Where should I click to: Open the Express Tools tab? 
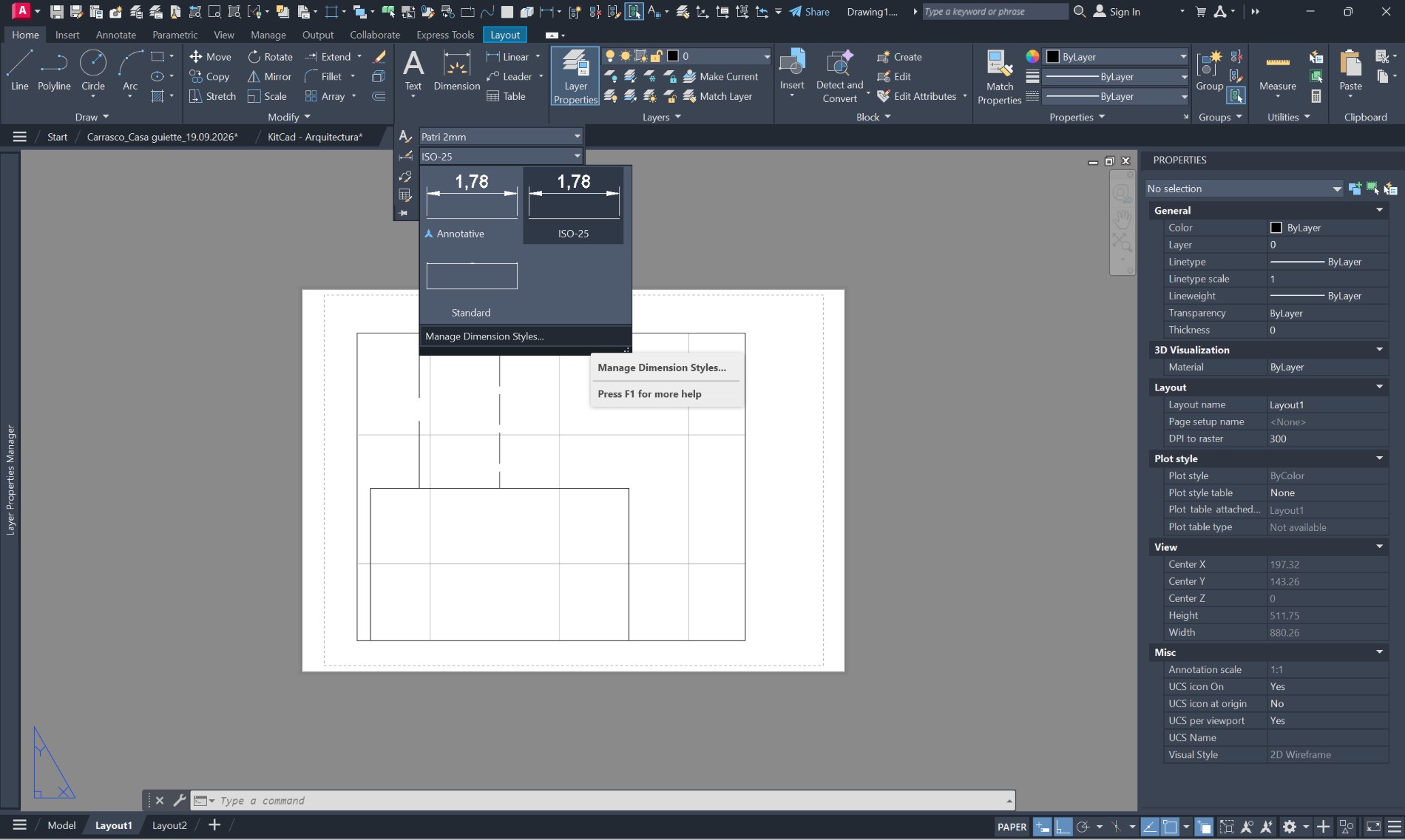coord(445,35)
